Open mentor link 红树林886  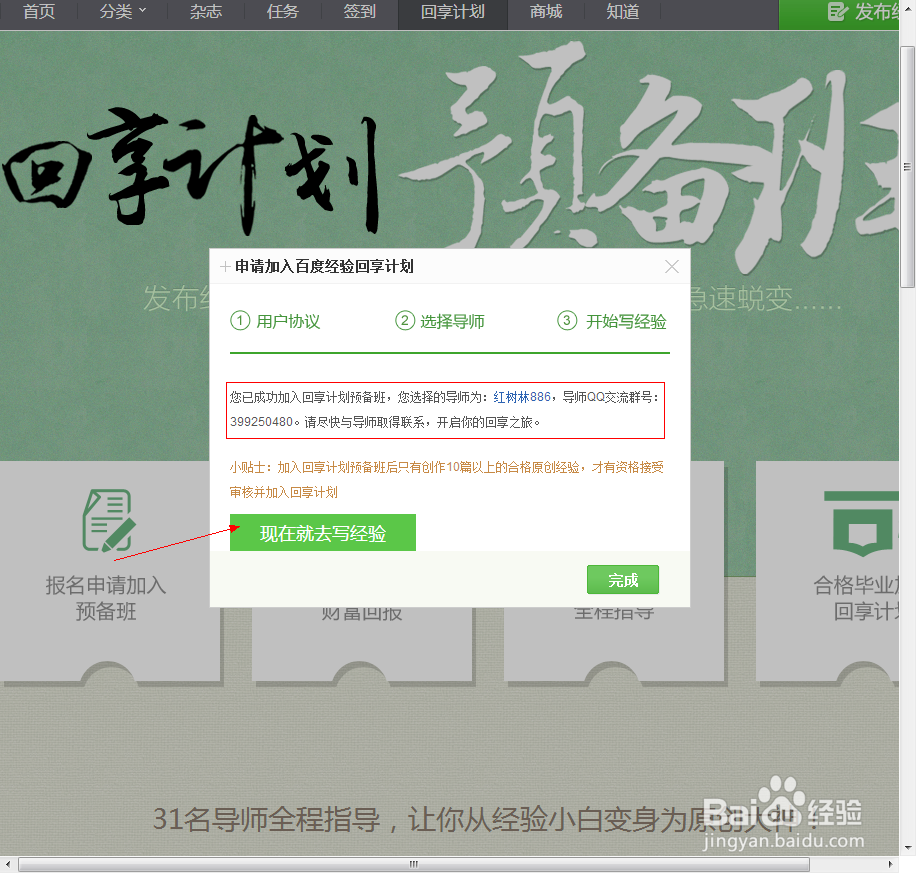click(522, 397)
